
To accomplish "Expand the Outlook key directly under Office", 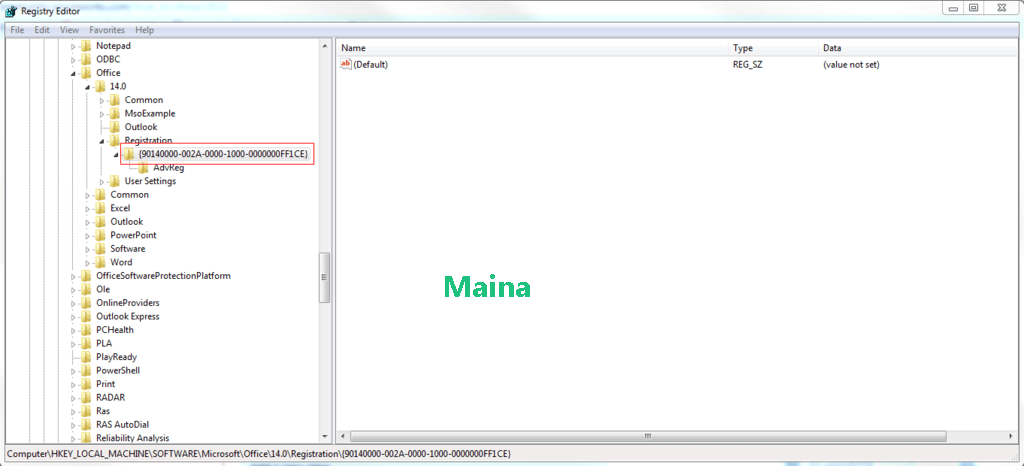I will 88,222.
